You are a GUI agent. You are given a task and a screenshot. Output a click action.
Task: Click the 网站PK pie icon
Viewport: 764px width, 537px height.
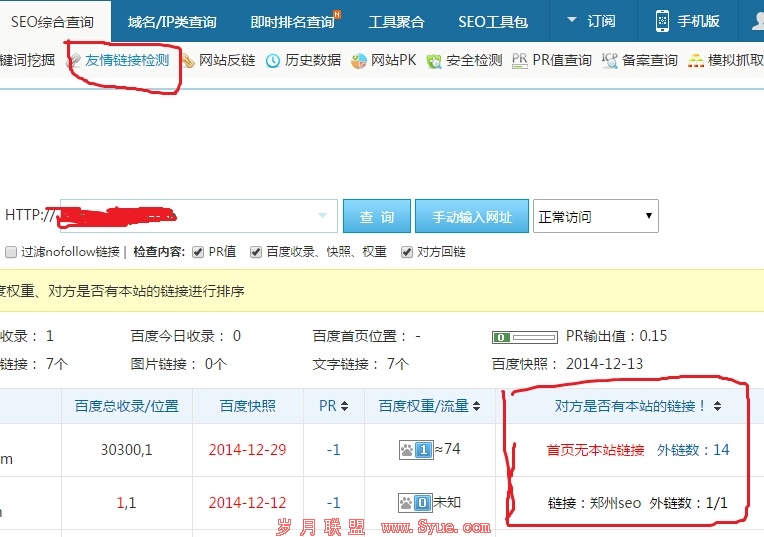pos(359,61)
